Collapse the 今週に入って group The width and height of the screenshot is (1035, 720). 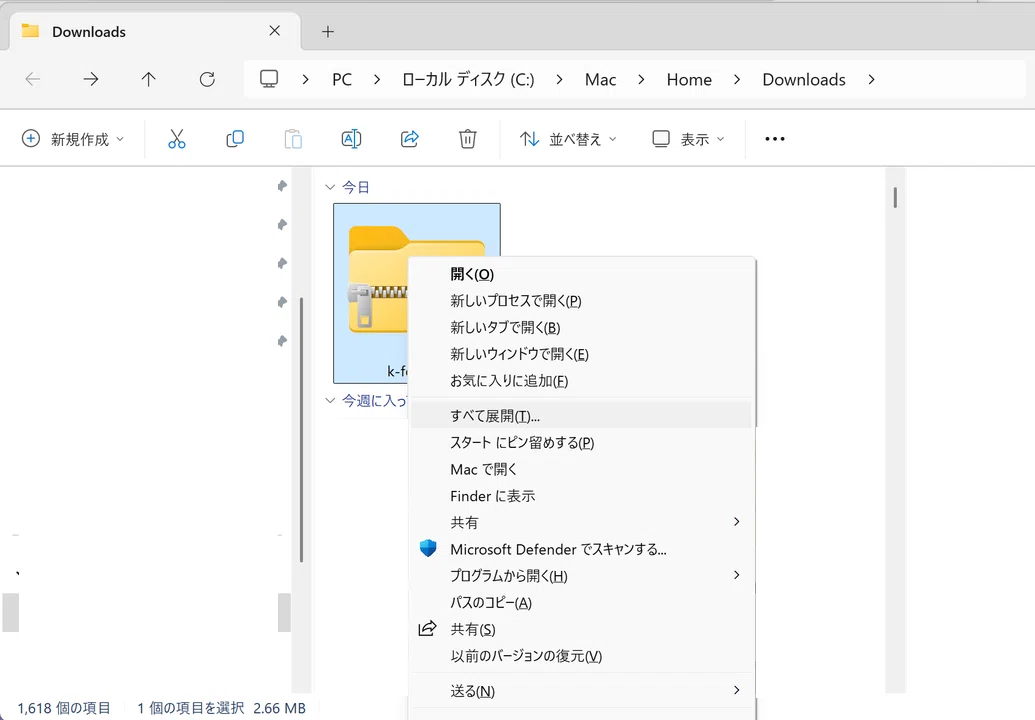[330, 401]
